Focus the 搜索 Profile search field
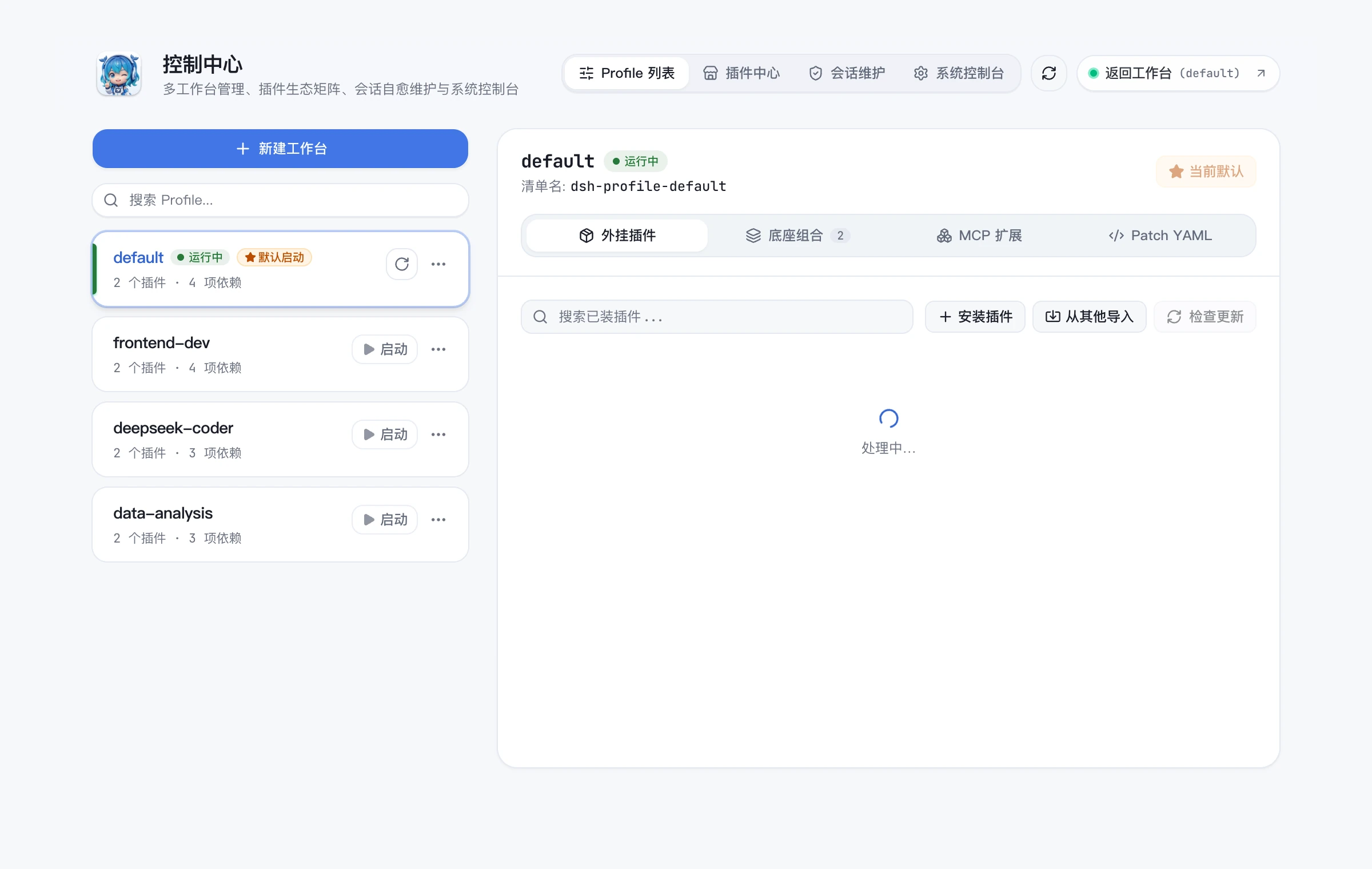The width and height of the screenshot is (1372, 869). pyautogui.click(x=280, y=200)
